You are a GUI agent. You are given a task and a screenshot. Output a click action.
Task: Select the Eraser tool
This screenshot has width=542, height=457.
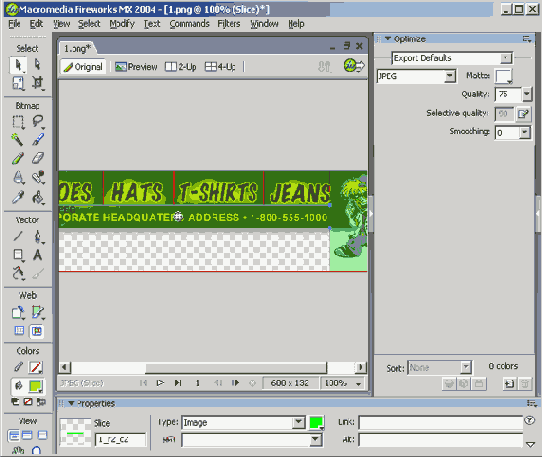(38, 158)
